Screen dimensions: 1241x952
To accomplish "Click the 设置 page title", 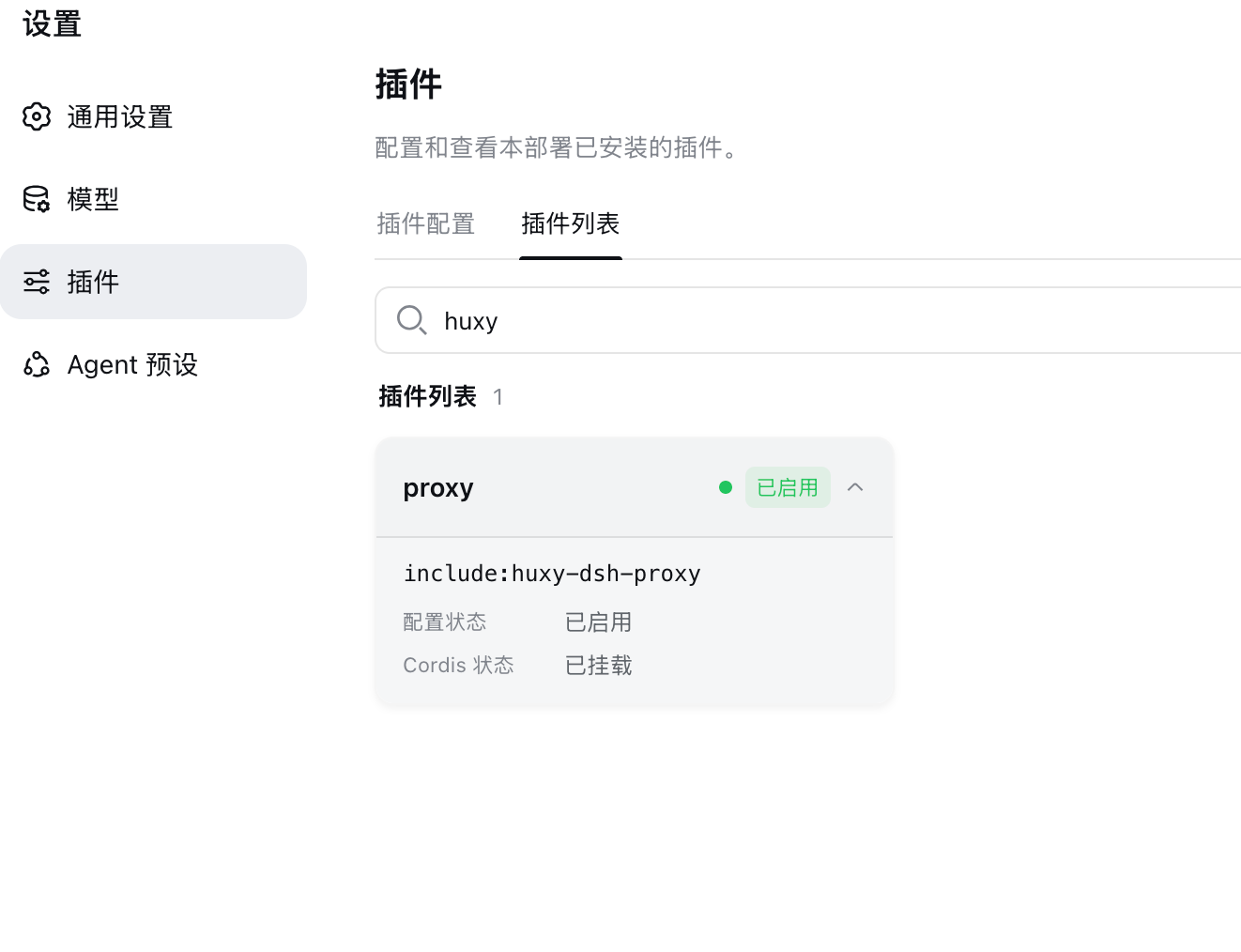I will tap(53, 23).
